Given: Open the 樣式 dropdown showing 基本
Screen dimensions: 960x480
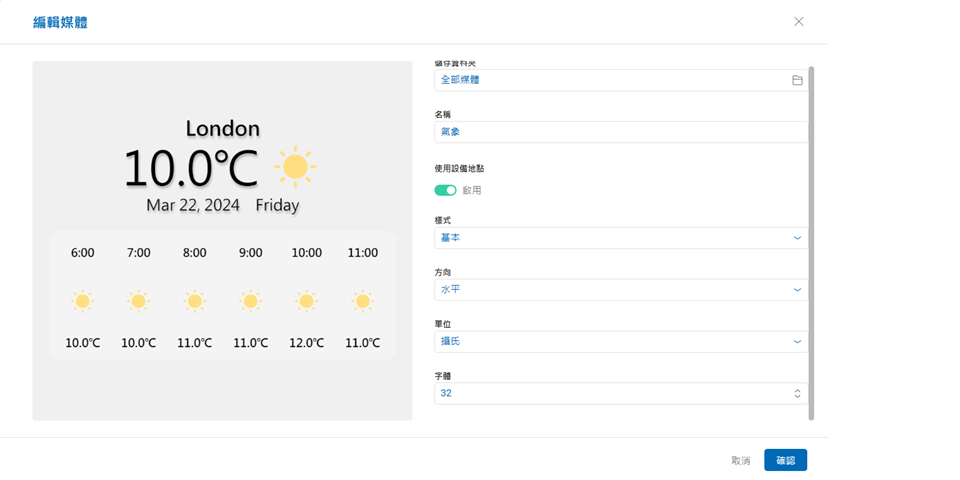Looking at the screenshot, I should (x=620, y=238).
